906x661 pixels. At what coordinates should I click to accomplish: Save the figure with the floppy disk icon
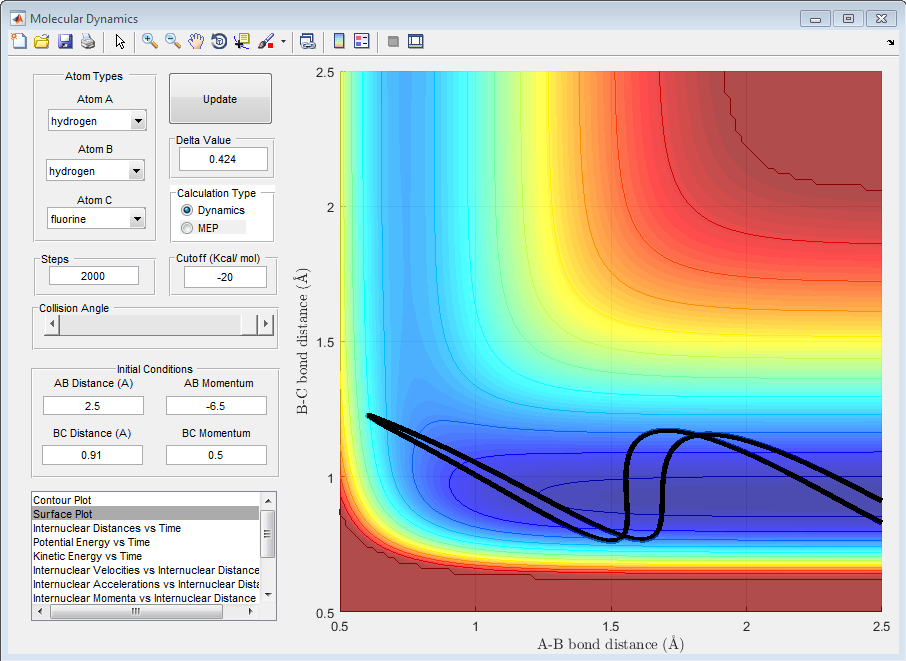pyautogui.click(x=65, y=41)
